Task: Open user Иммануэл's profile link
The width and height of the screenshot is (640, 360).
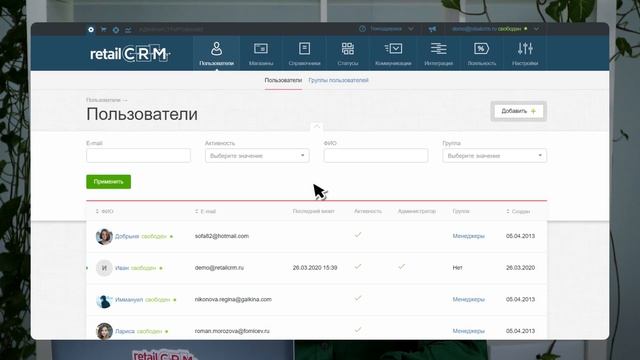Action: [129, 300]
